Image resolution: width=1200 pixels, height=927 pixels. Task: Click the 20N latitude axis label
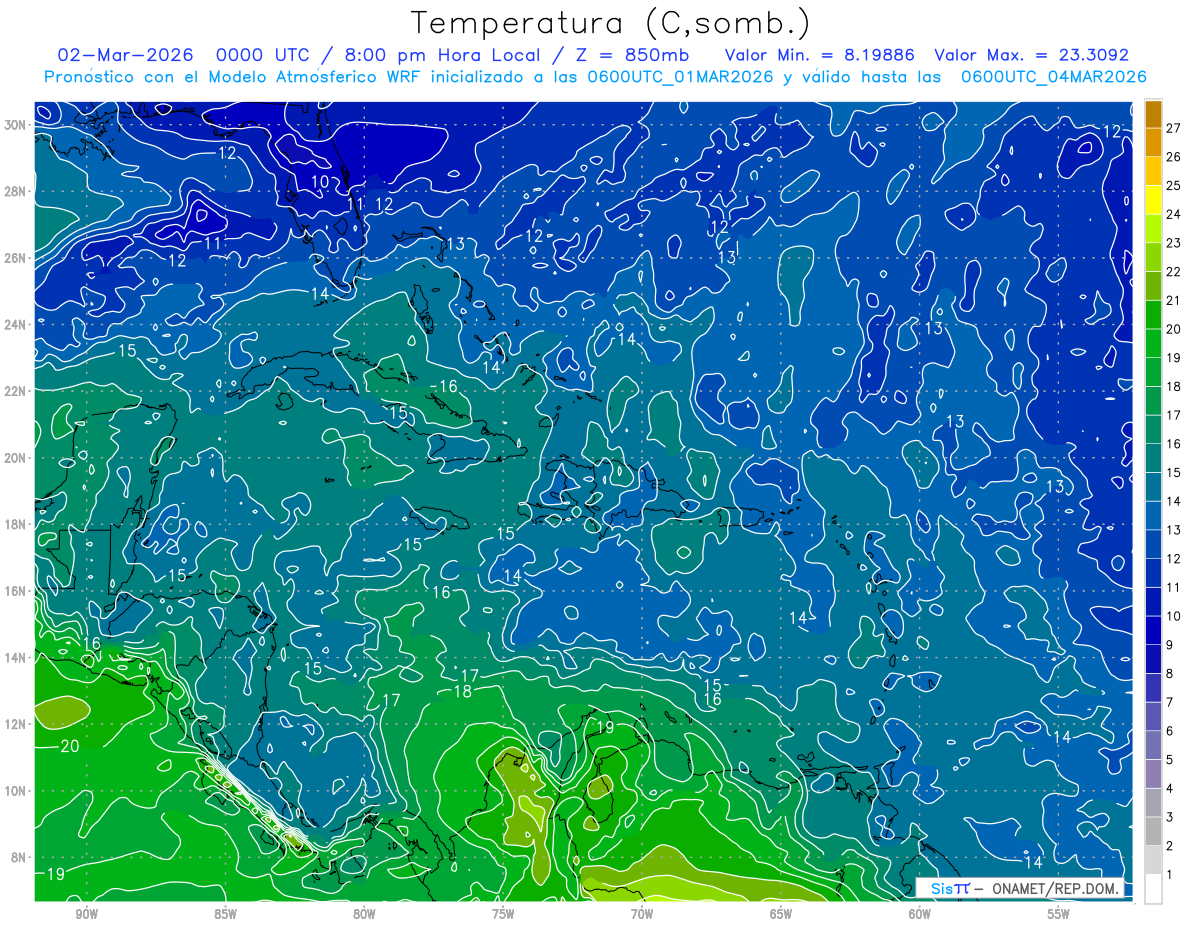pos(15,457)
